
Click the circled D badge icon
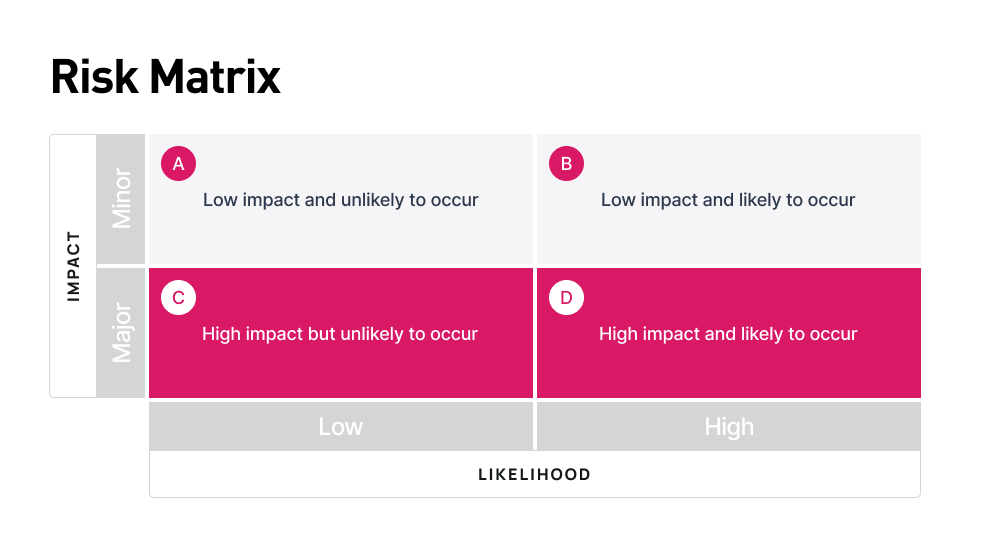click(x=566, y=298)
